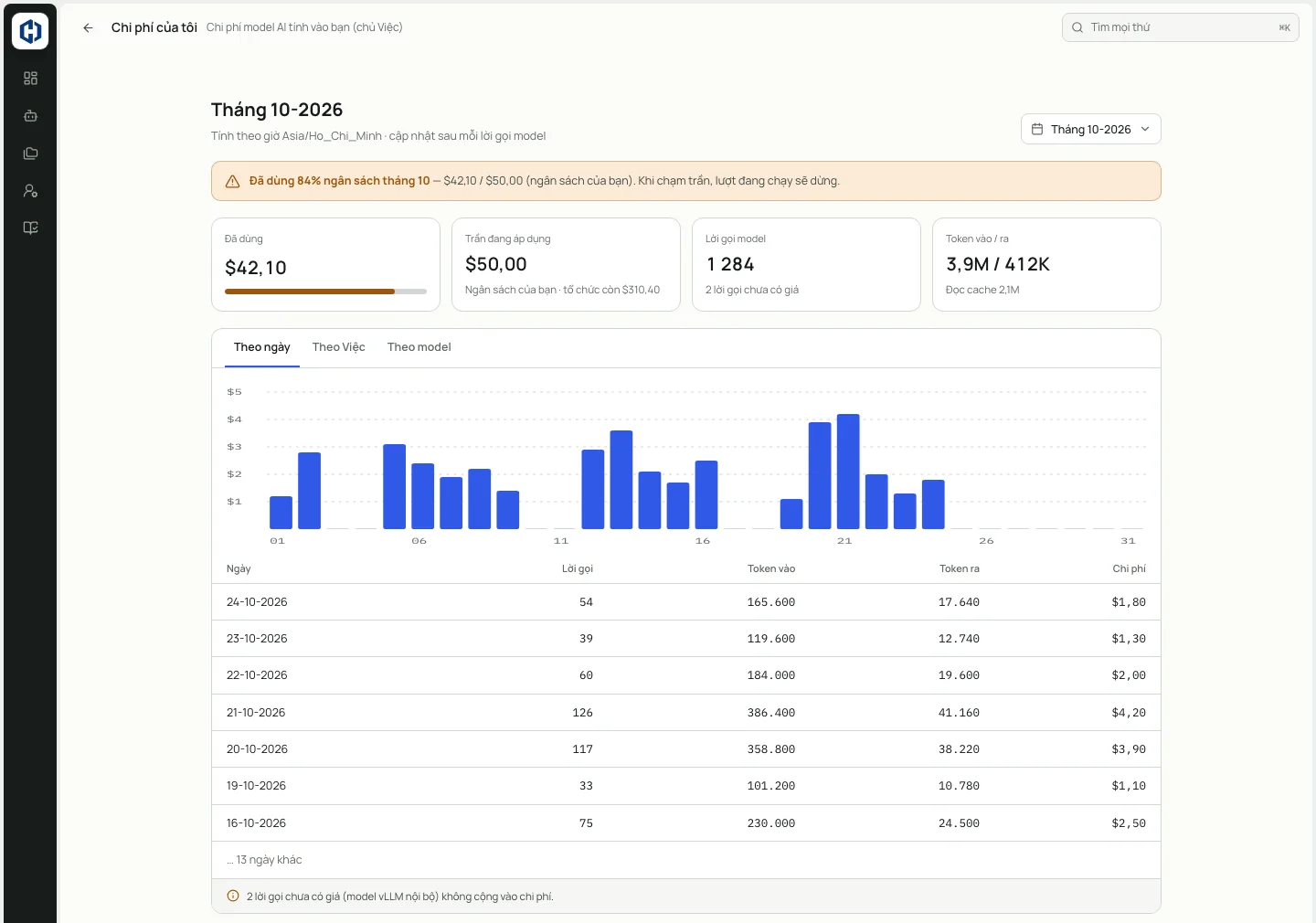The height and width of the screenshot is (923, 1316).
Task: Click the info icon in footer note
Action: [233, 896]
